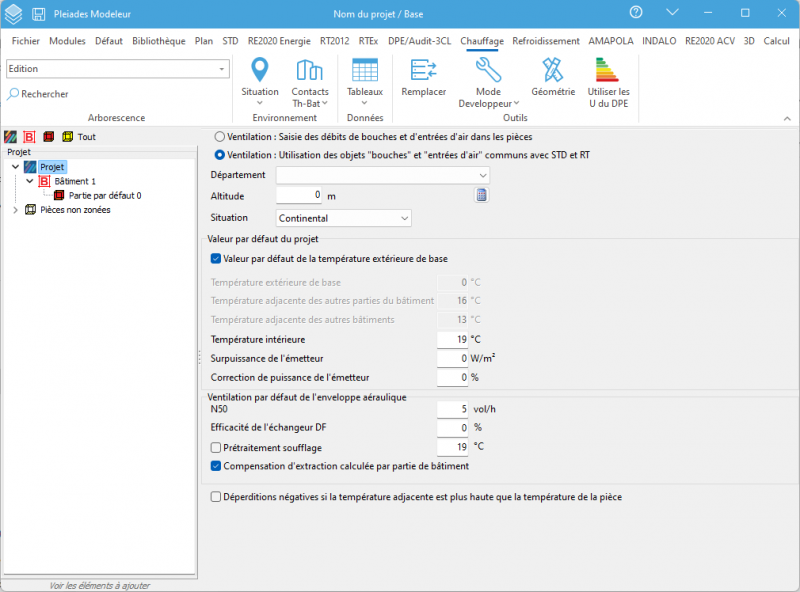Open the Géométrie ruler-pencil icon
The image size is (800, 592).
553,70
